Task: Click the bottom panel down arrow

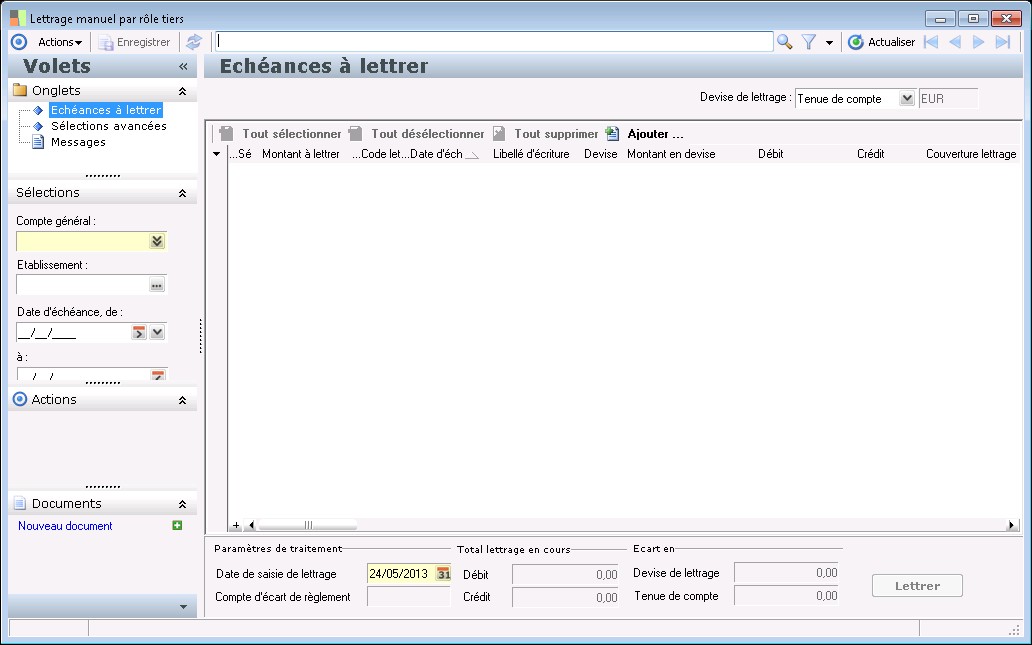Action: pos(183,607)
